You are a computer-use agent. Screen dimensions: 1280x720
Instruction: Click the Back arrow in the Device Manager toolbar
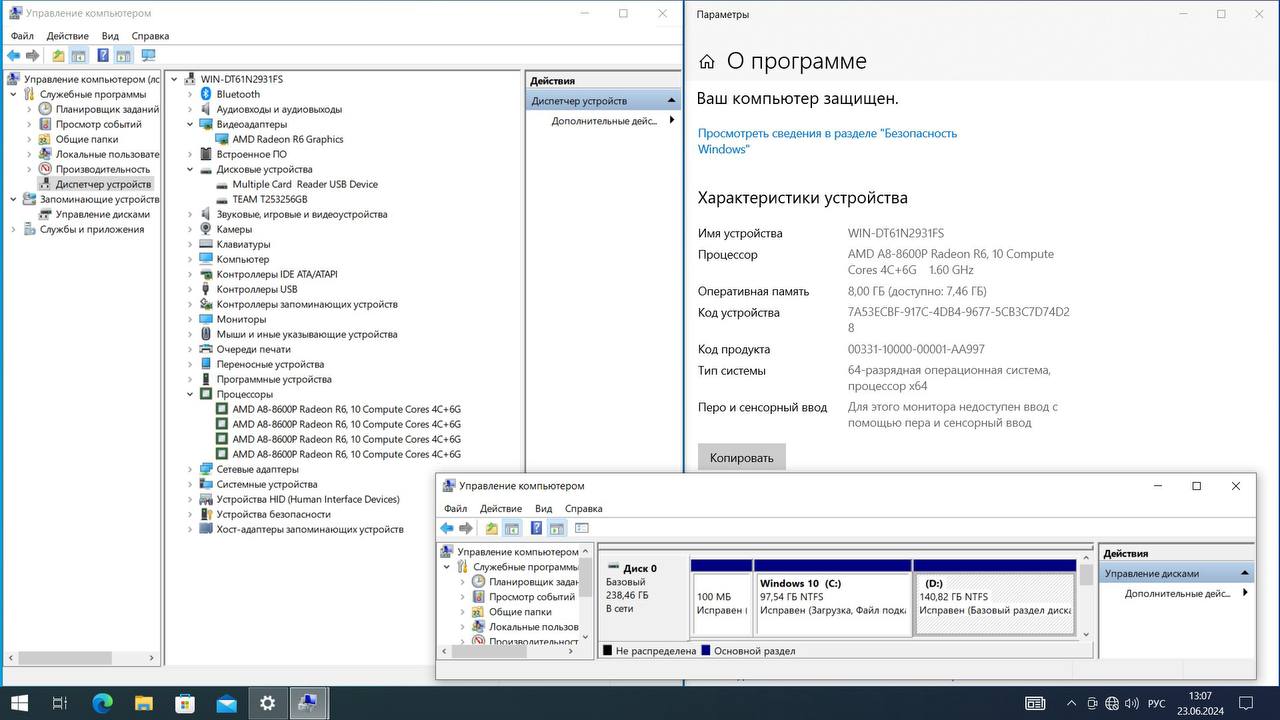pos(14,56)
